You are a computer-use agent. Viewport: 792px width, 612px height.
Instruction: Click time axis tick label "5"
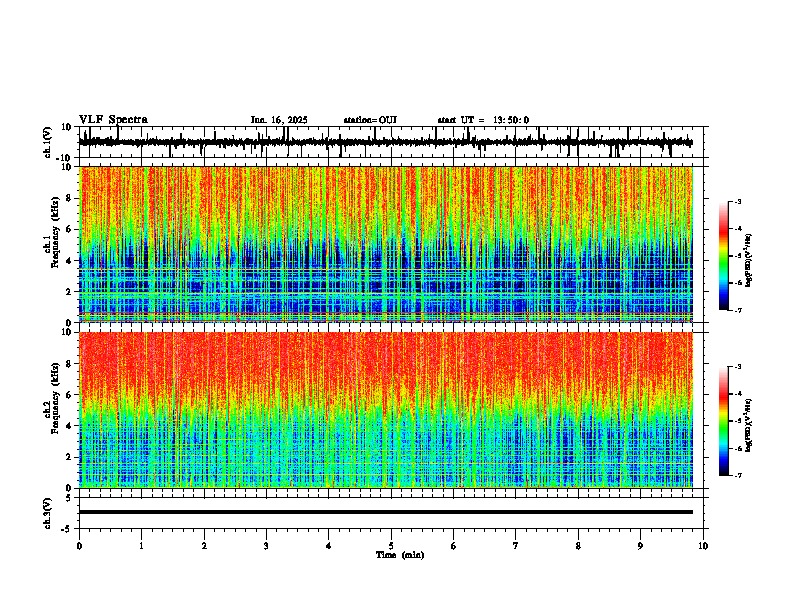point(391,546)
